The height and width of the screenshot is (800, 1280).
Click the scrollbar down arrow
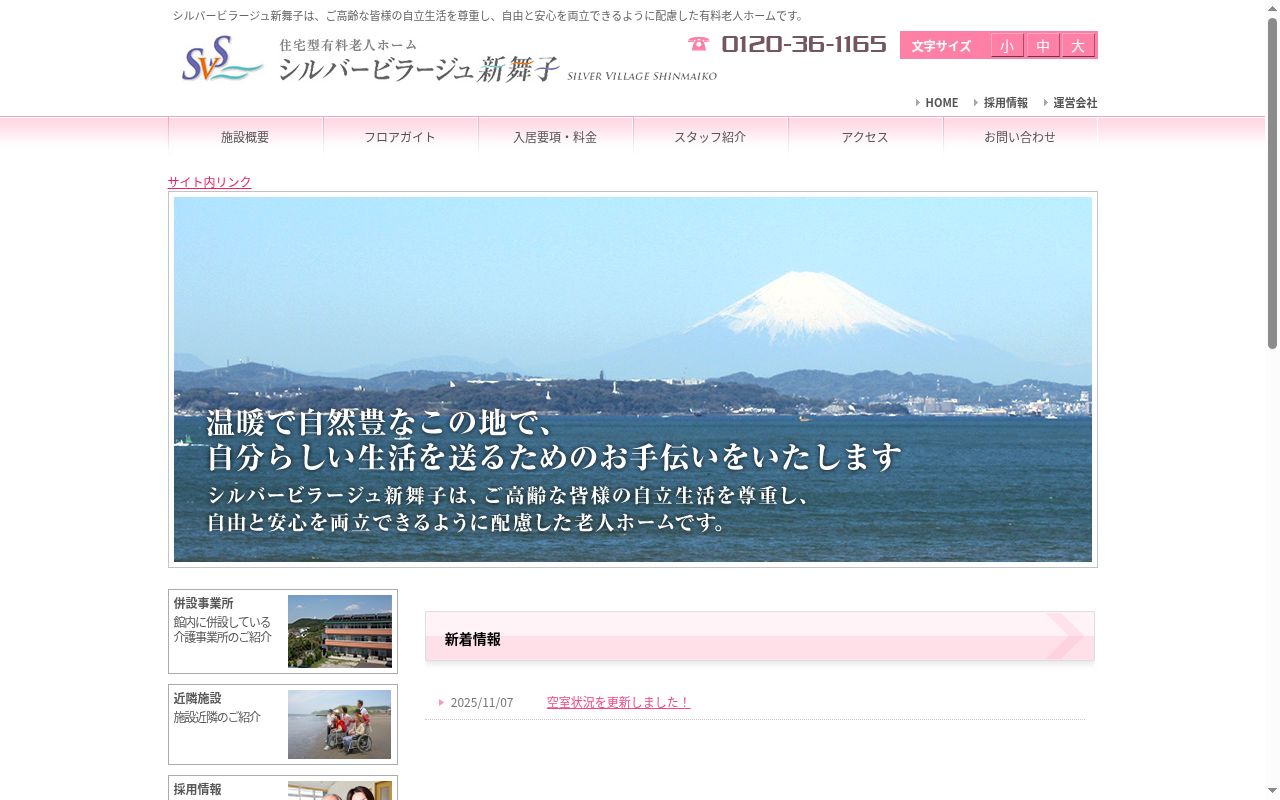coord(1272,792)
